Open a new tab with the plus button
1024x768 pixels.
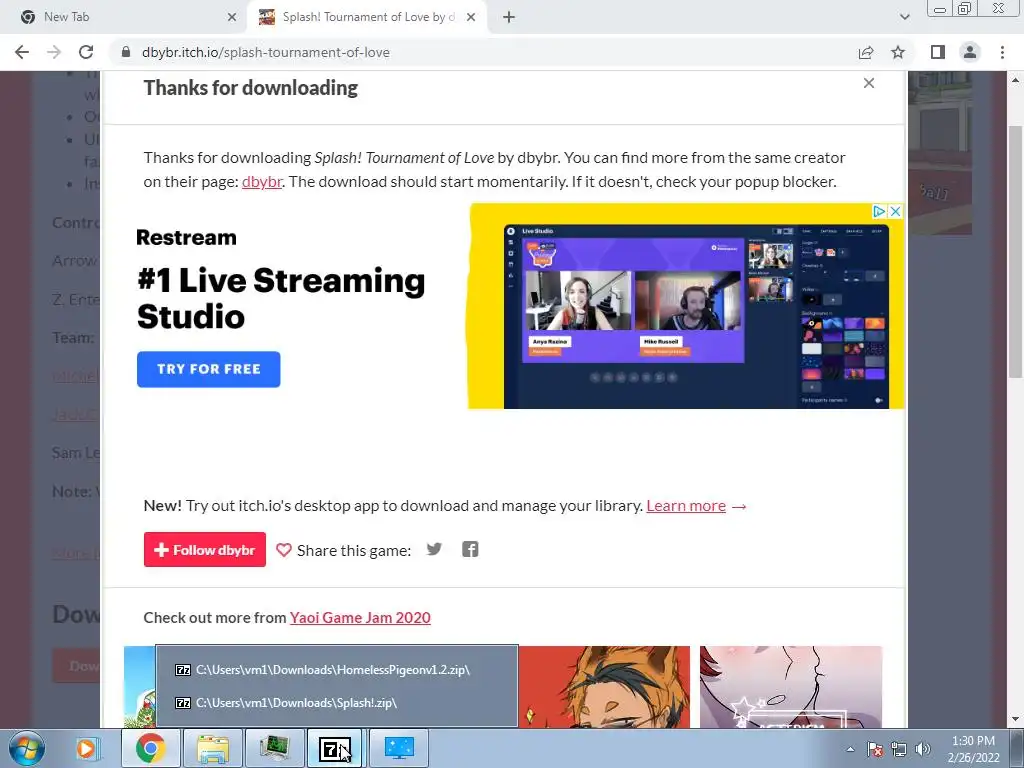(x=509, y=17)
